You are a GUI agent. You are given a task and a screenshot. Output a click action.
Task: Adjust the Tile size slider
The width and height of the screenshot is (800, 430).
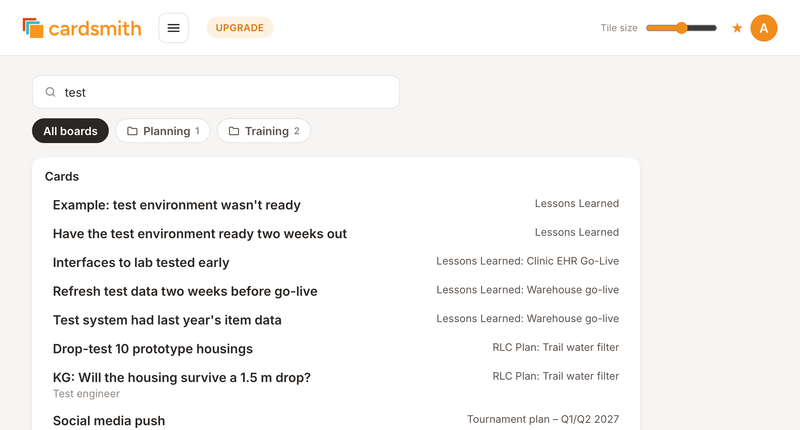pyautogui.click(x=681, y=28)
